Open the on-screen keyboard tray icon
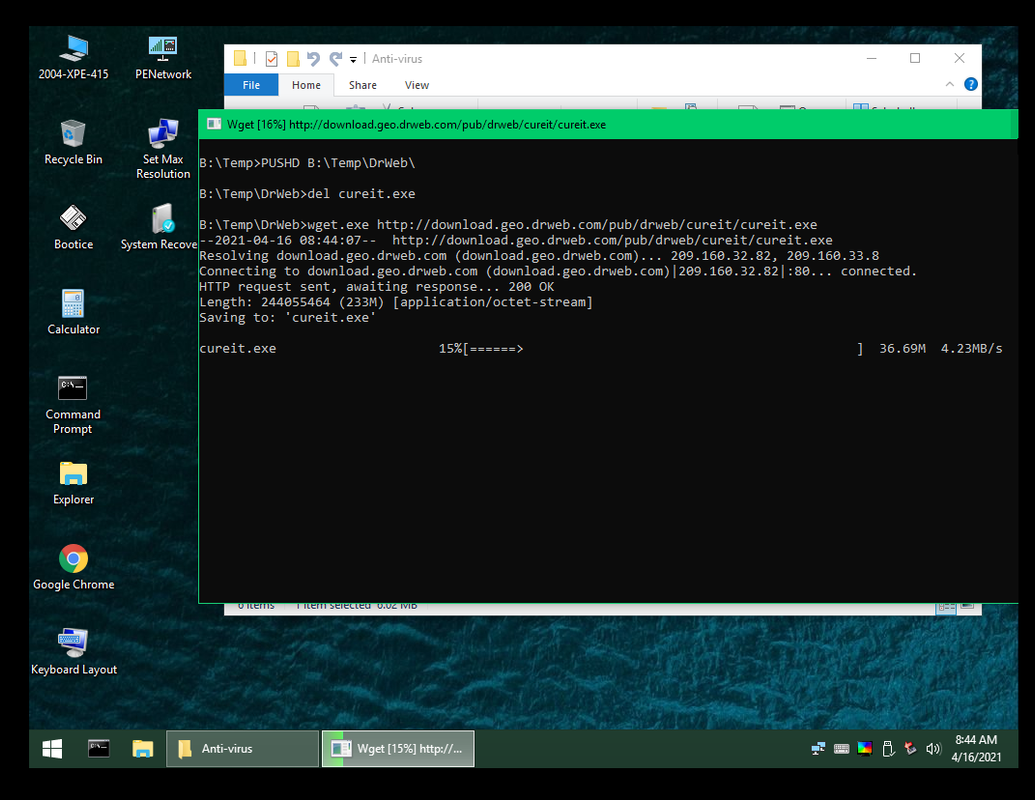The width and height of the screenshot is (1035, 800). [x=842, y=749]
